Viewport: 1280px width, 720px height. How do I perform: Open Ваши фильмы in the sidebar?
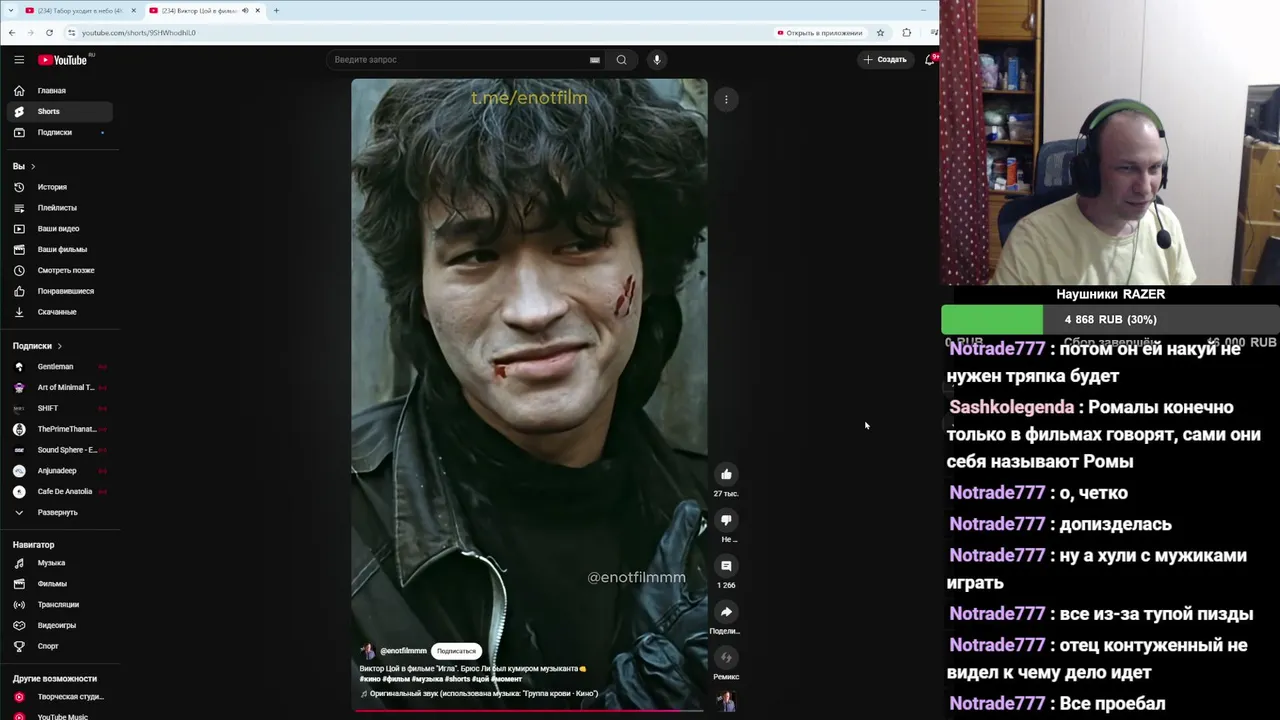pyautogui.click(x=60, y=249)
